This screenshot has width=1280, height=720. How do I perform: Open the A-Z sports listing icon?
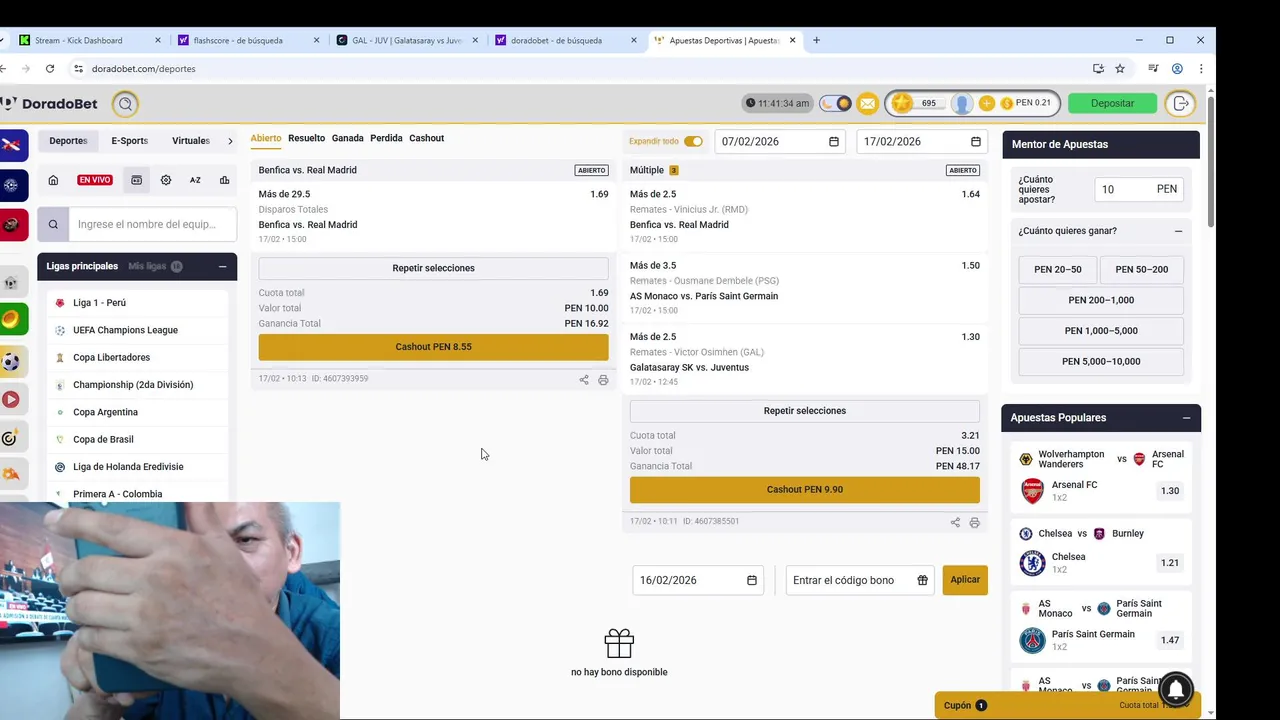pyautogui.click(x=195, y=180)
